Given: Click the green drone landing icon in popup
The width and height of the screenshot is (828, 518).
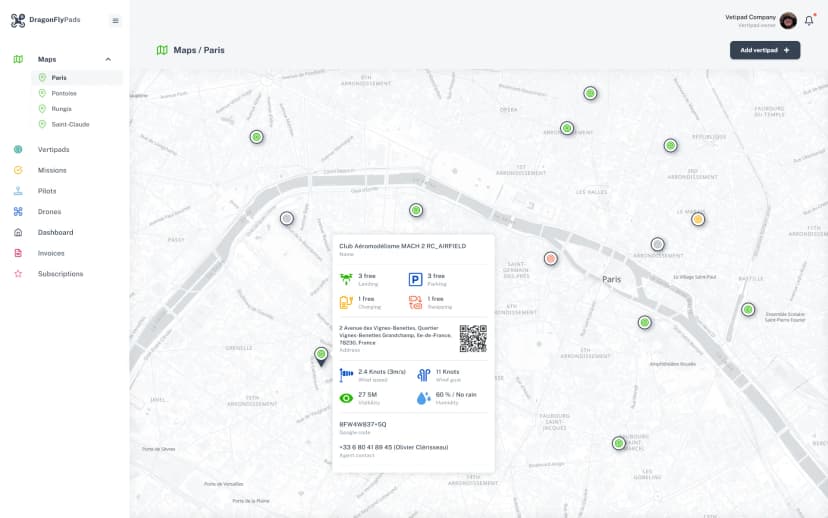Looking at the screenshot, I should coord(346,279).
